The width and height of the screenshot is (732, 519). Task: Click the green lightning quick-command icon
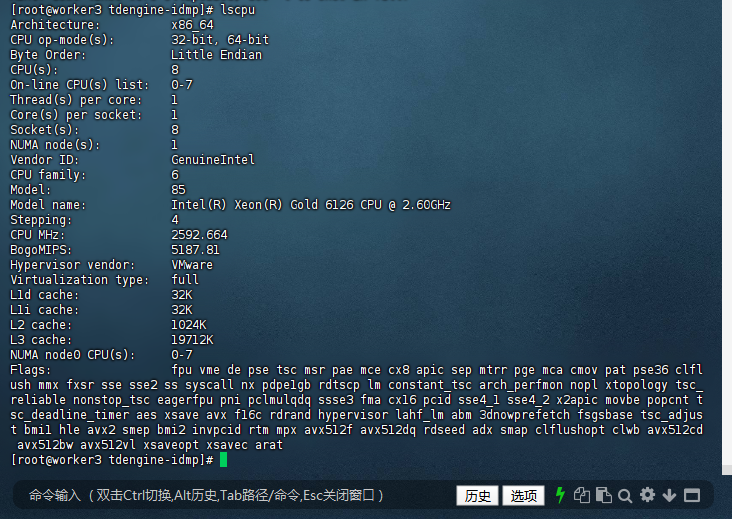point(560,495)
